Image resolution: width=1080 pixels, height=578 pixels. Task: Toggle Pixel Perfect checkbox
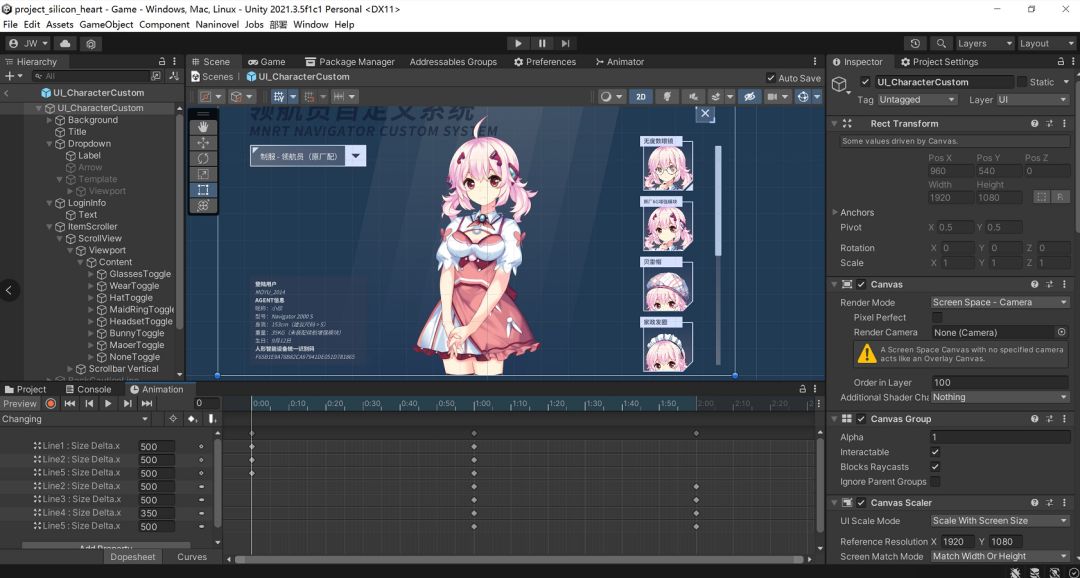coord(937,318)
